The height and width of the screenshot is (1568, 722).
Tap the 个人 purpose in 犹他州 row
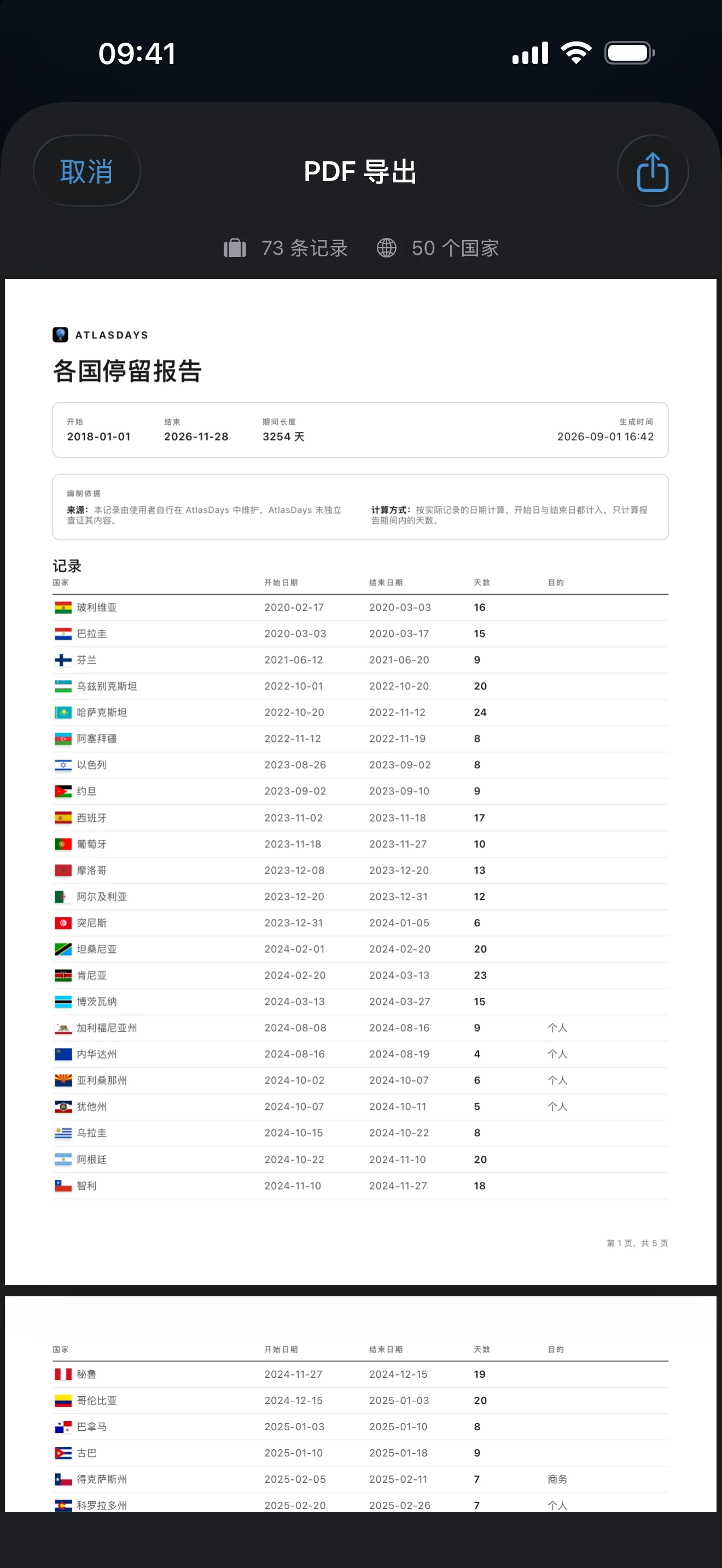coord(557,1107)
